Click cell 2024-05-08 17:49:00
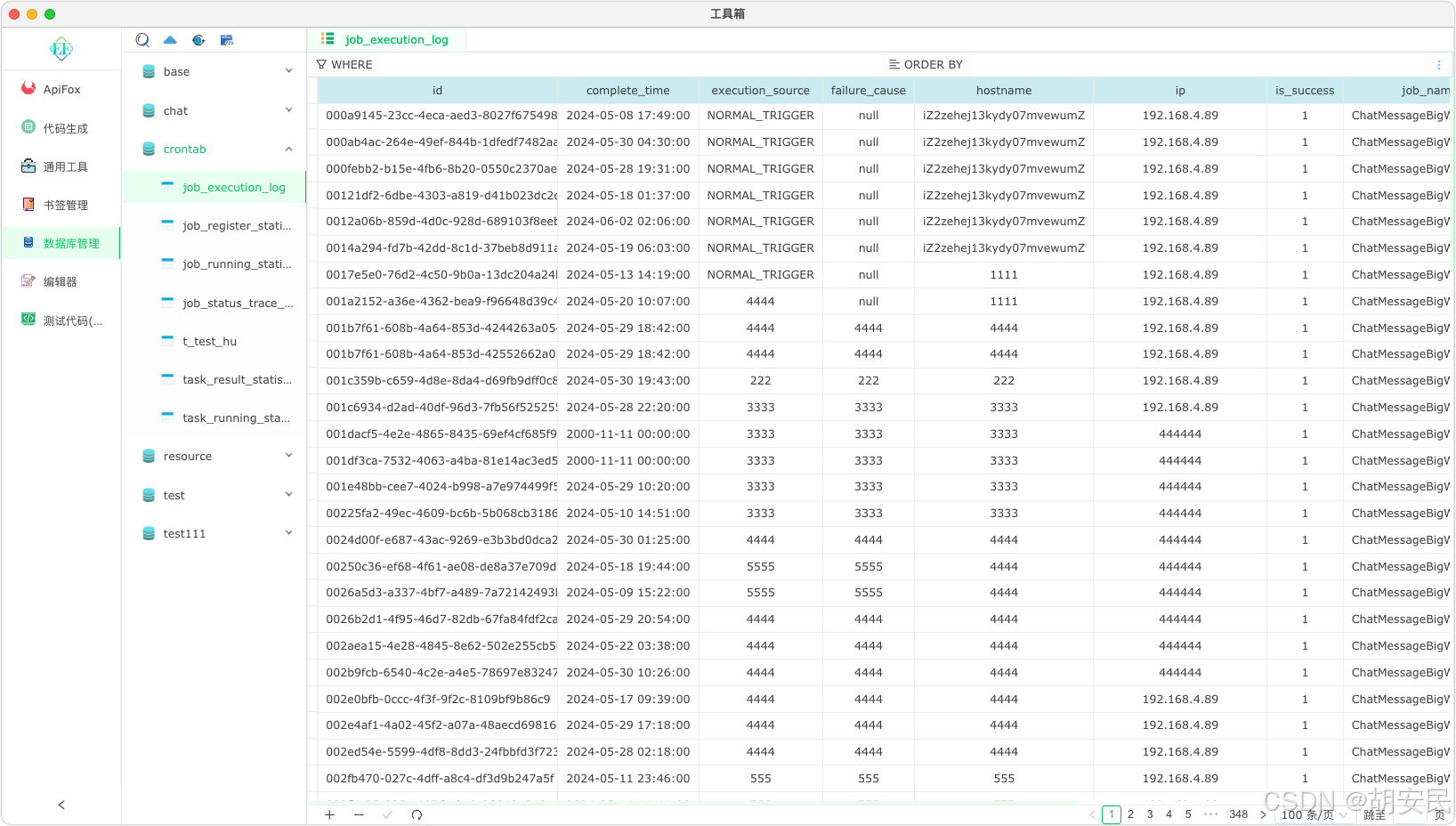 (628, 116)
